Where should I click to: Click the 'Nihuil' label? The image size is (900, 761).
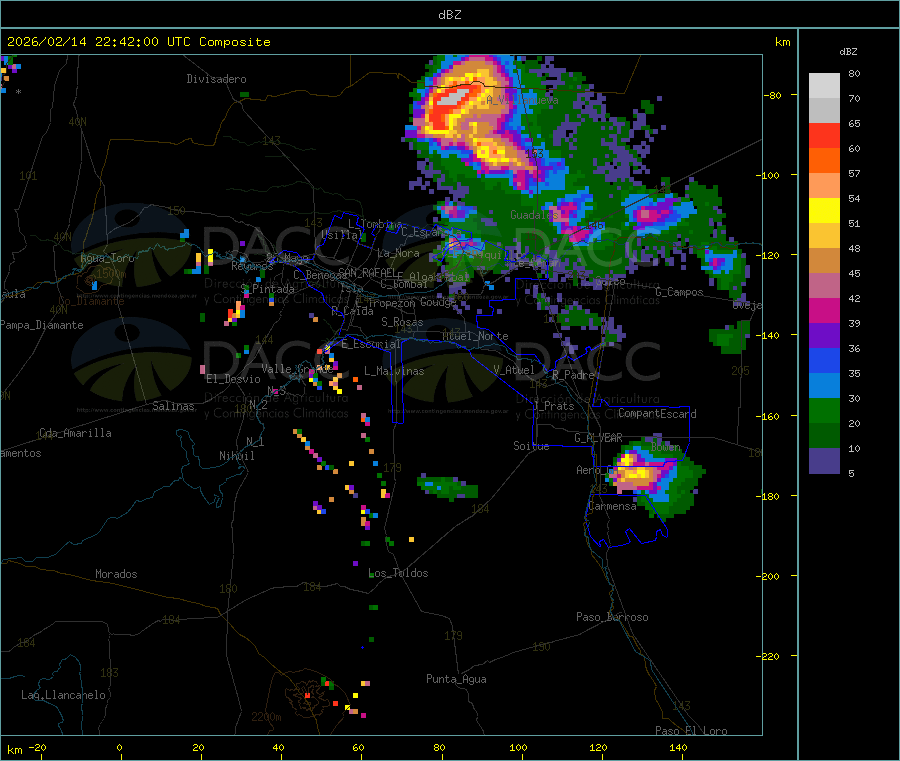[x=236, y=456]
